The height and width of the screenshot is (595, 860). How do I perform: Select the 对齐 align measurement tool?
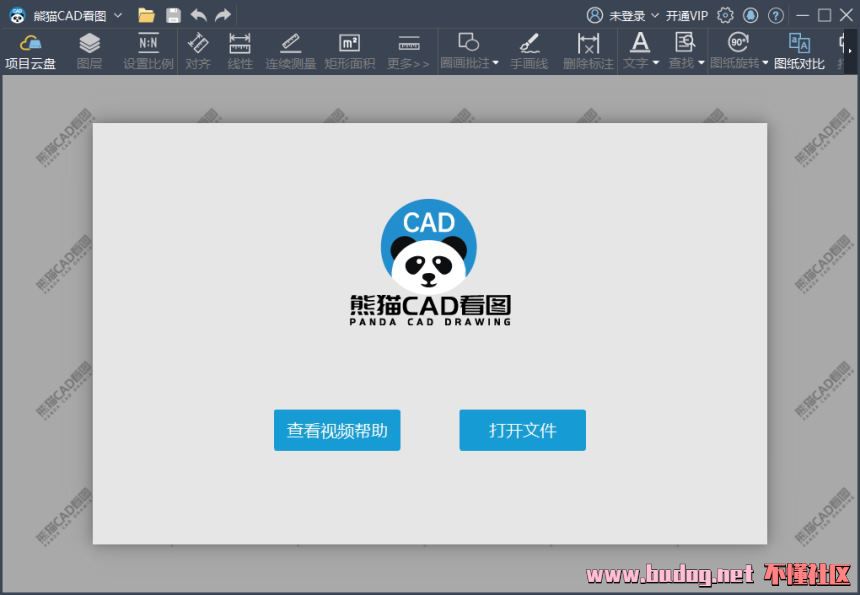[x=198, y=51]
